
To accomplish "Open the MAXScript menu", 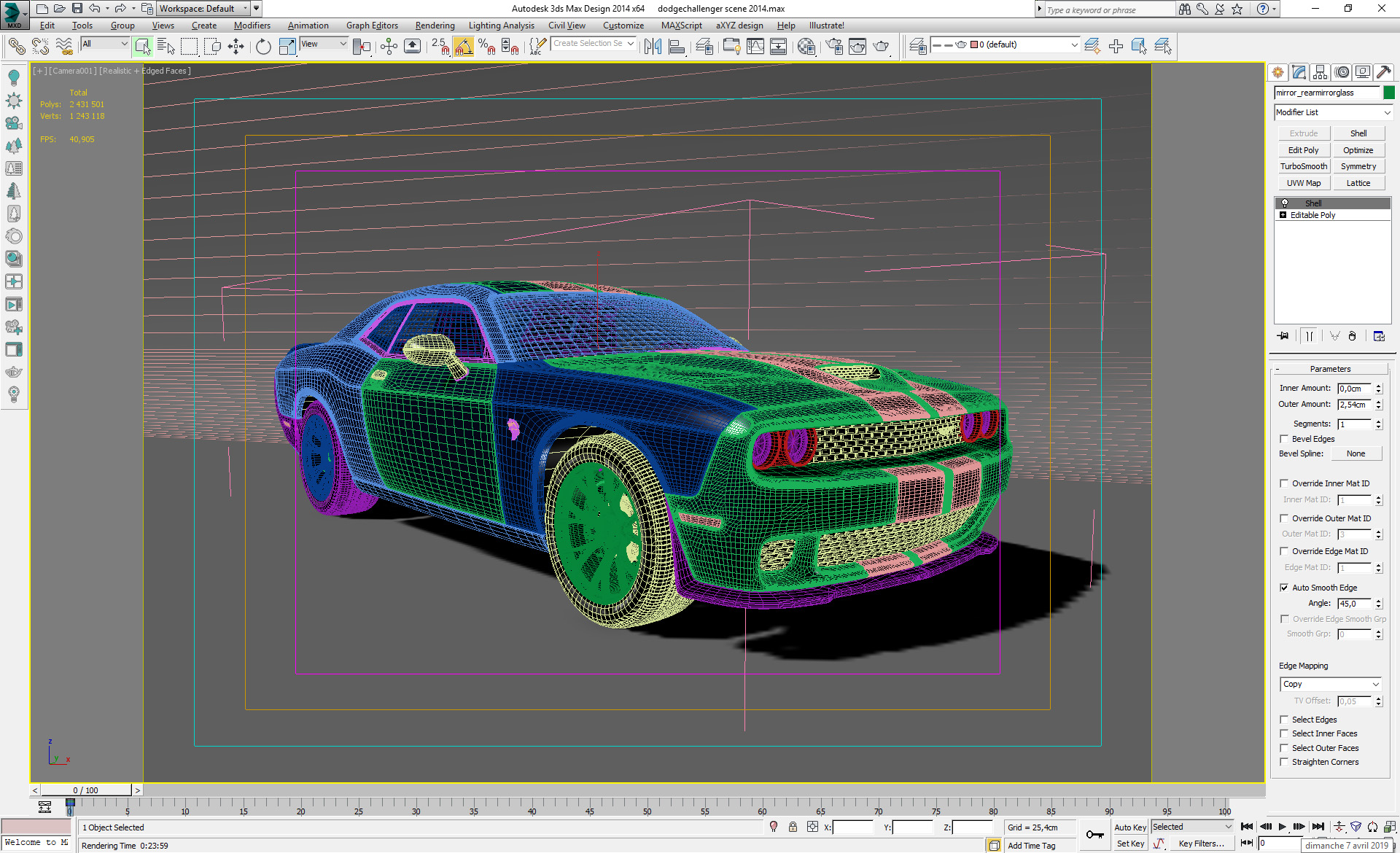I will (681, 26).
